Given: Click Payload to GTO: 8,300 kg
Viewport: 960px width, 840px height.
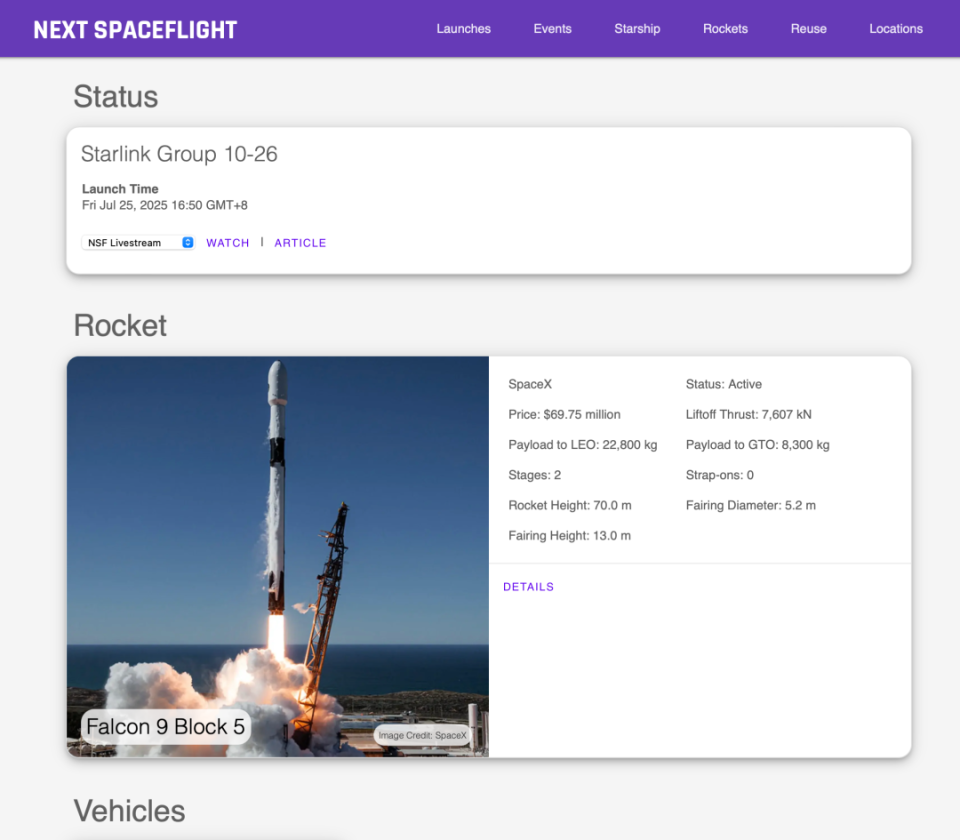Looking at the screenshot, I should pos(758,444).
